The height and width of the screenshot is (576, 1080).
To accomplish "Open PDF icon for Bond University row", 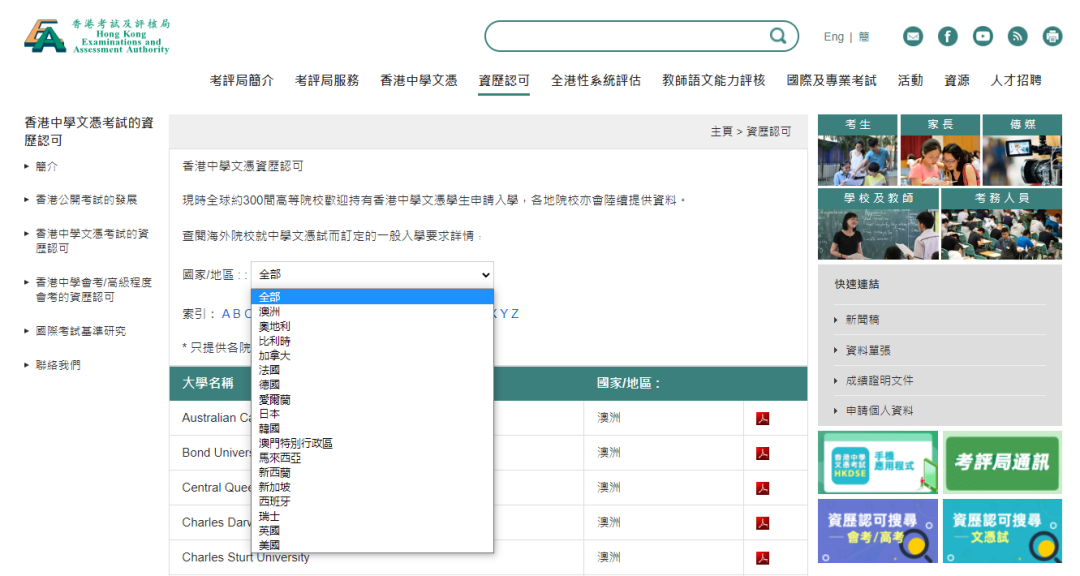I will tap(762, 453).
